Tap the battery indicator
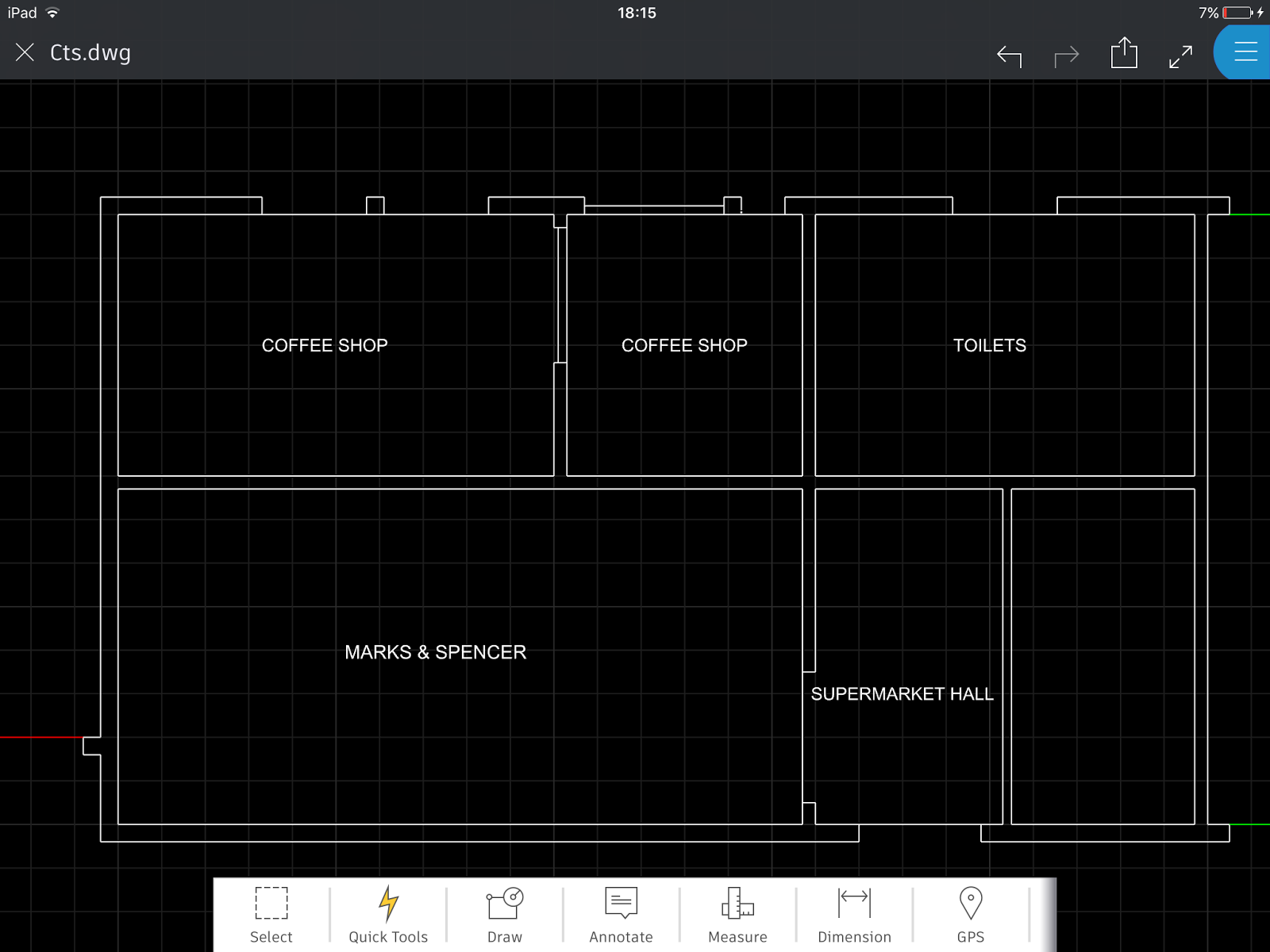 click(1238, 13)
